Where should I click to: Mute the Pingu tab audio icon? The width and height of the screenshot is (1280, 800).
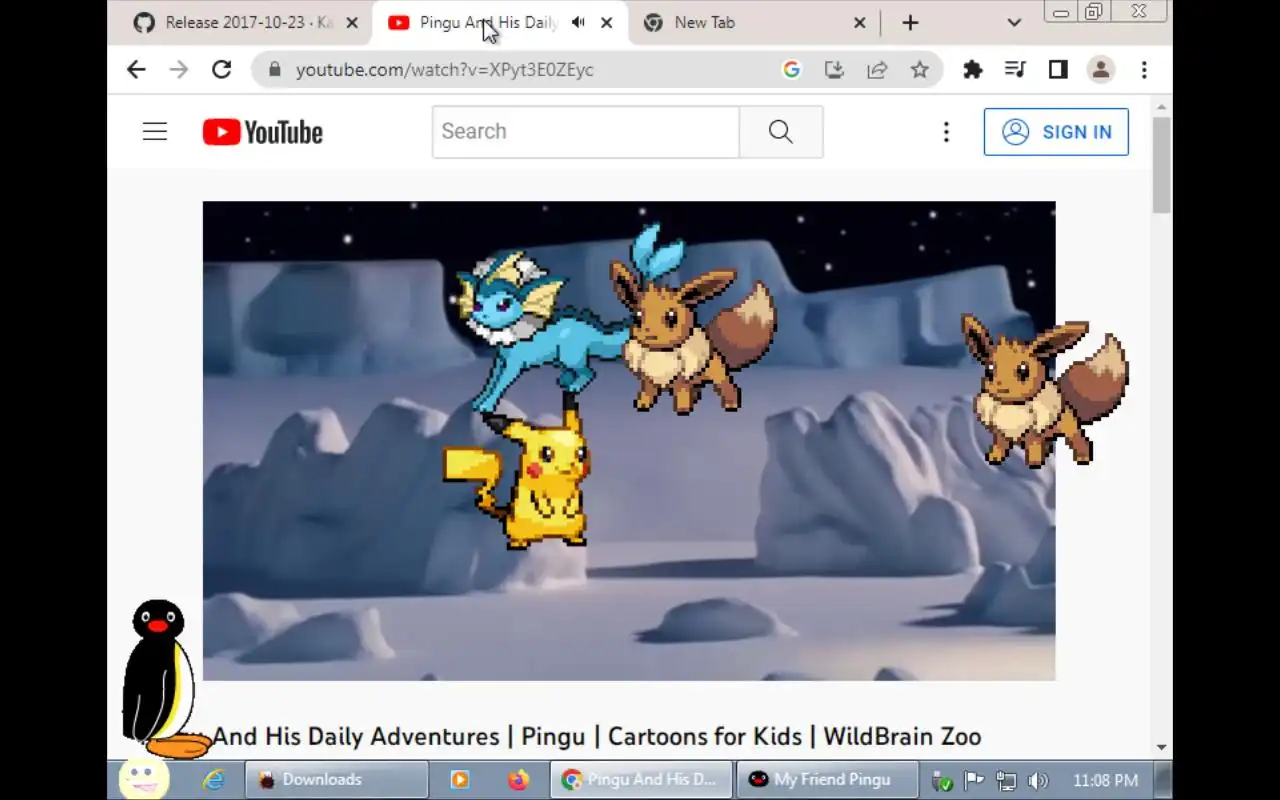pos(578,23)
